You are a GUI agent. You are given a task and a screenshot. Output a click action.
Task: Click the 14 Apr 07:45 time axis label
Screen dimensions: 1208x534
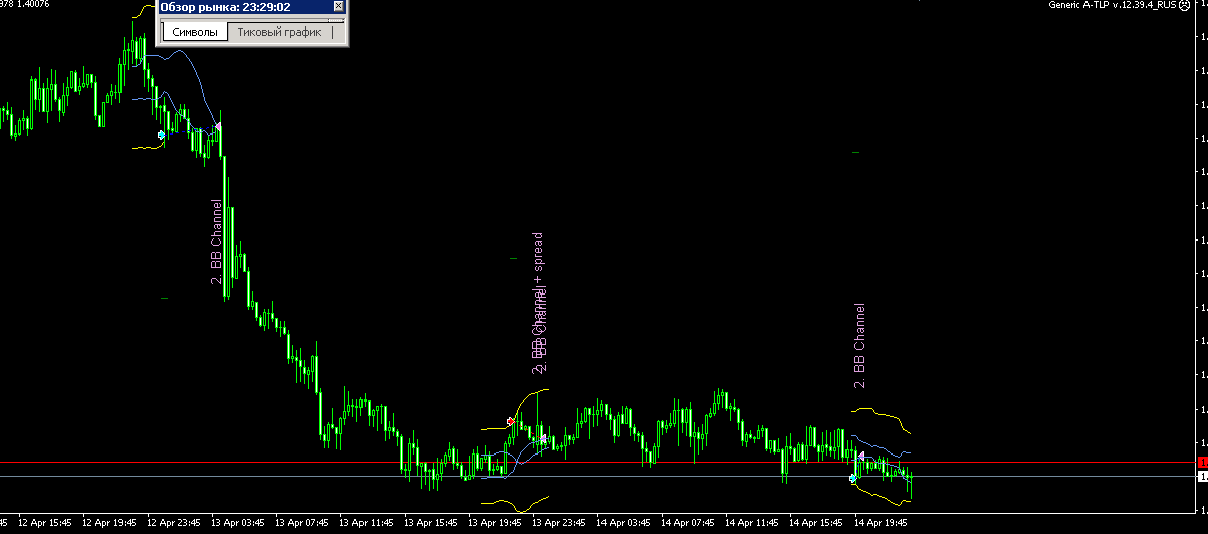686,522
